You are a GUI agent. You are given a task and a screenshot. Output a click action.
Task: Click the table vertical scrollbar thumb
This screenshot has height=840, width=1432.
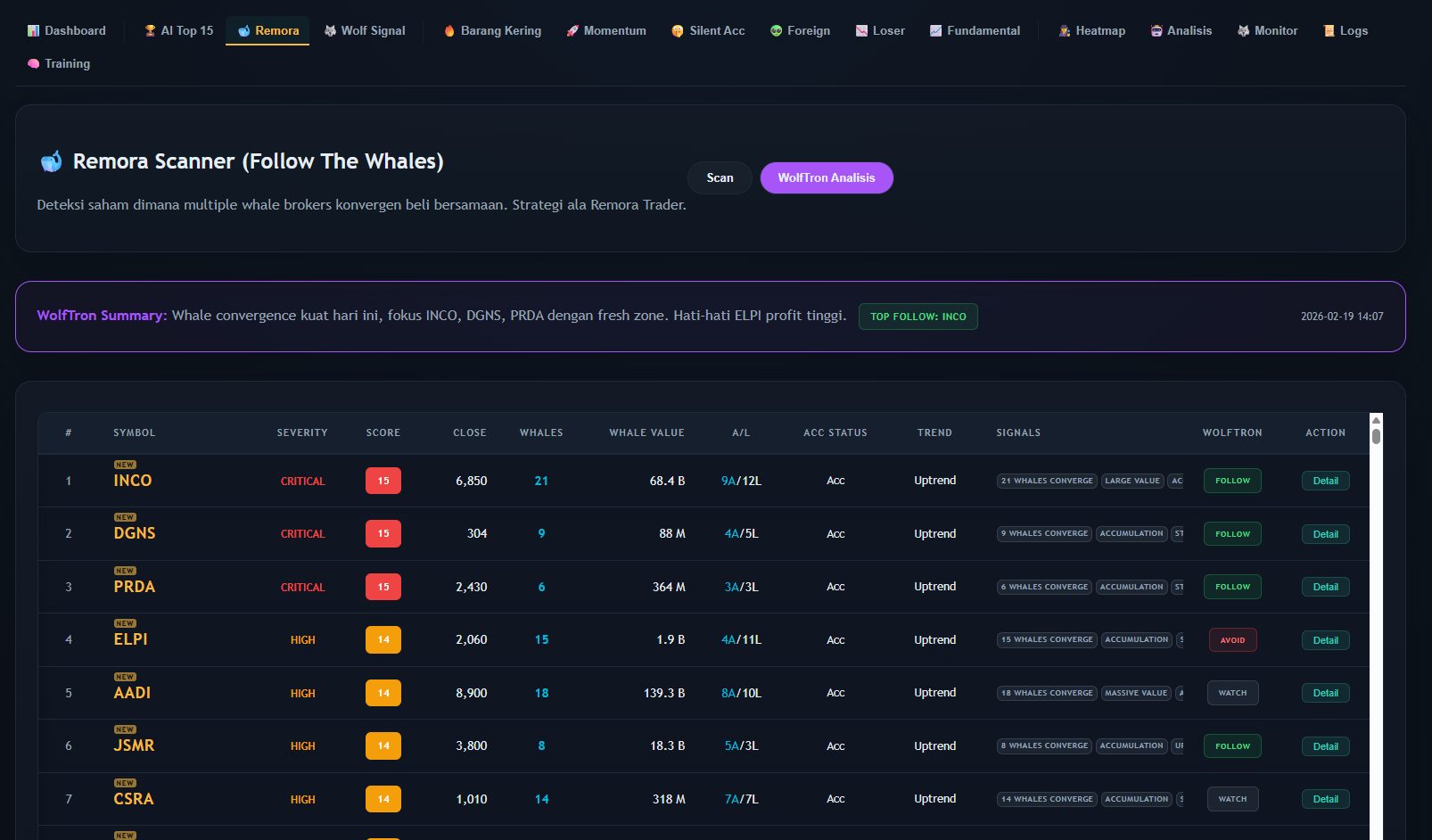1376,436
